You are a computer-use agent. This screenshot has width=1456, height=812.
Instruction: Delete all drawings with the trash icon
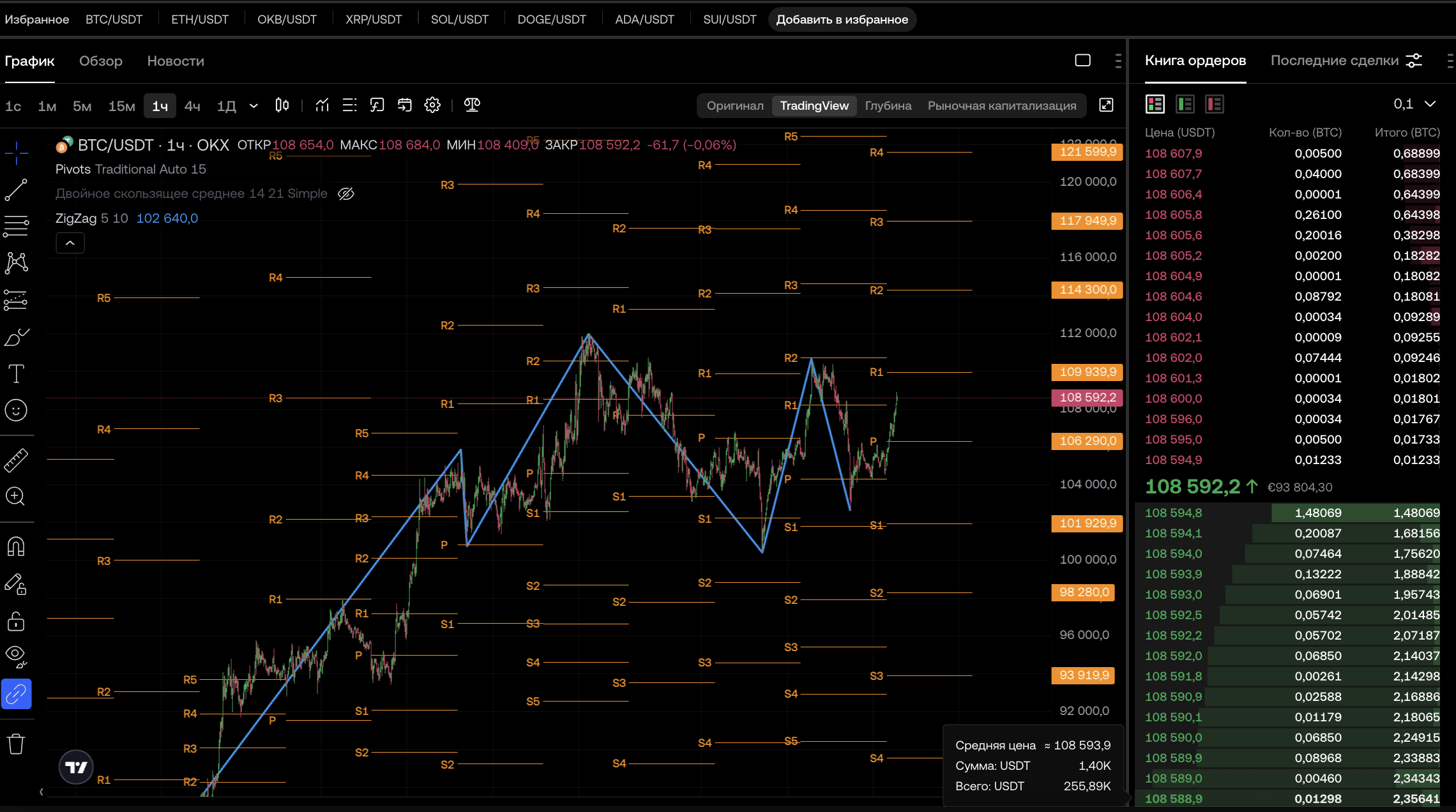[x=16, y=744]
